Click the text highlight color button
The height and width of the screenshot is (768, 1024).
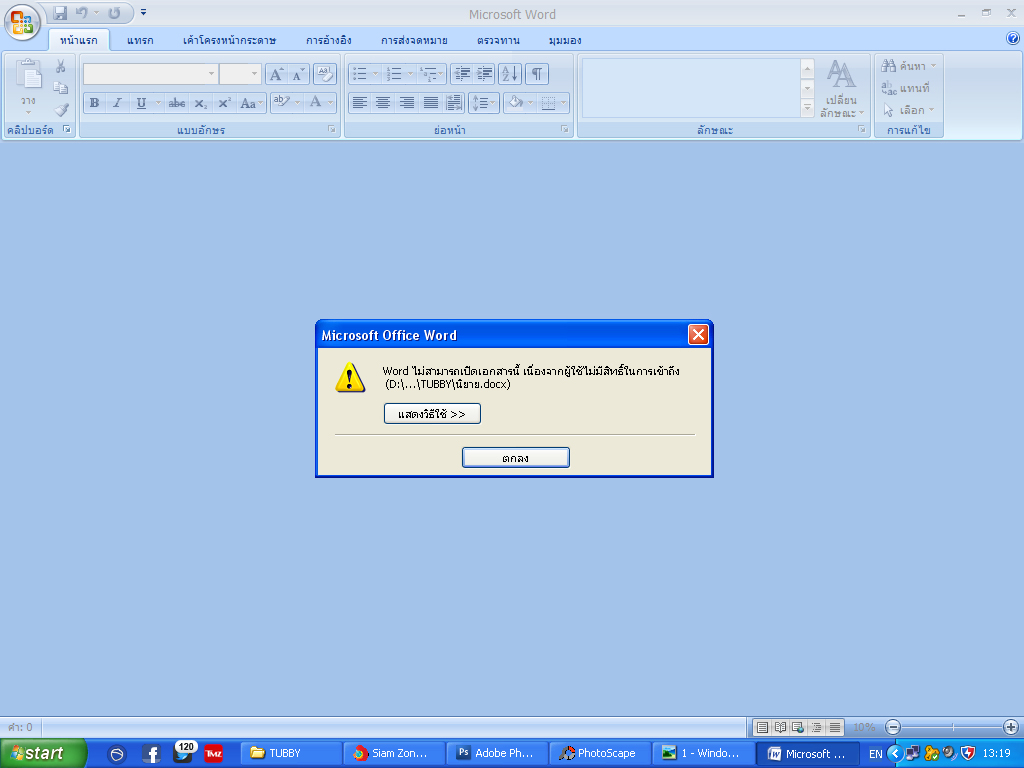pos(281,102)
